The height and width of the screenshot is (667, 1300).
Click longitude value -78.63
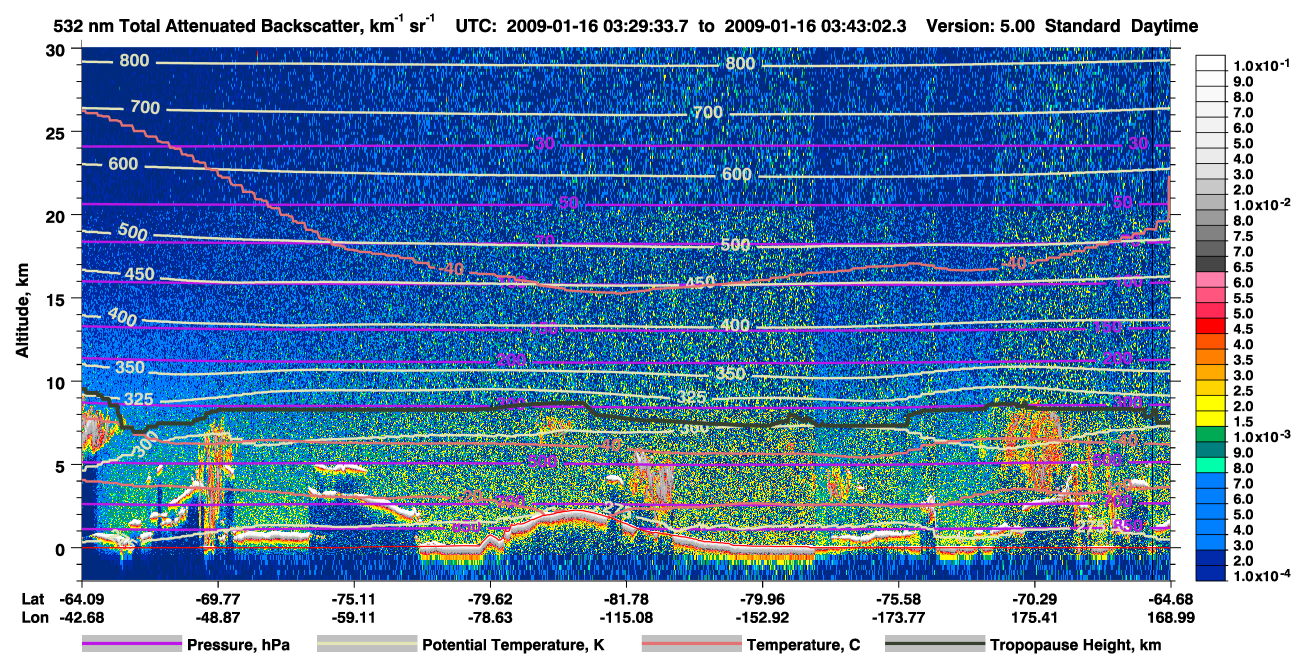click(x=490, y=617)
